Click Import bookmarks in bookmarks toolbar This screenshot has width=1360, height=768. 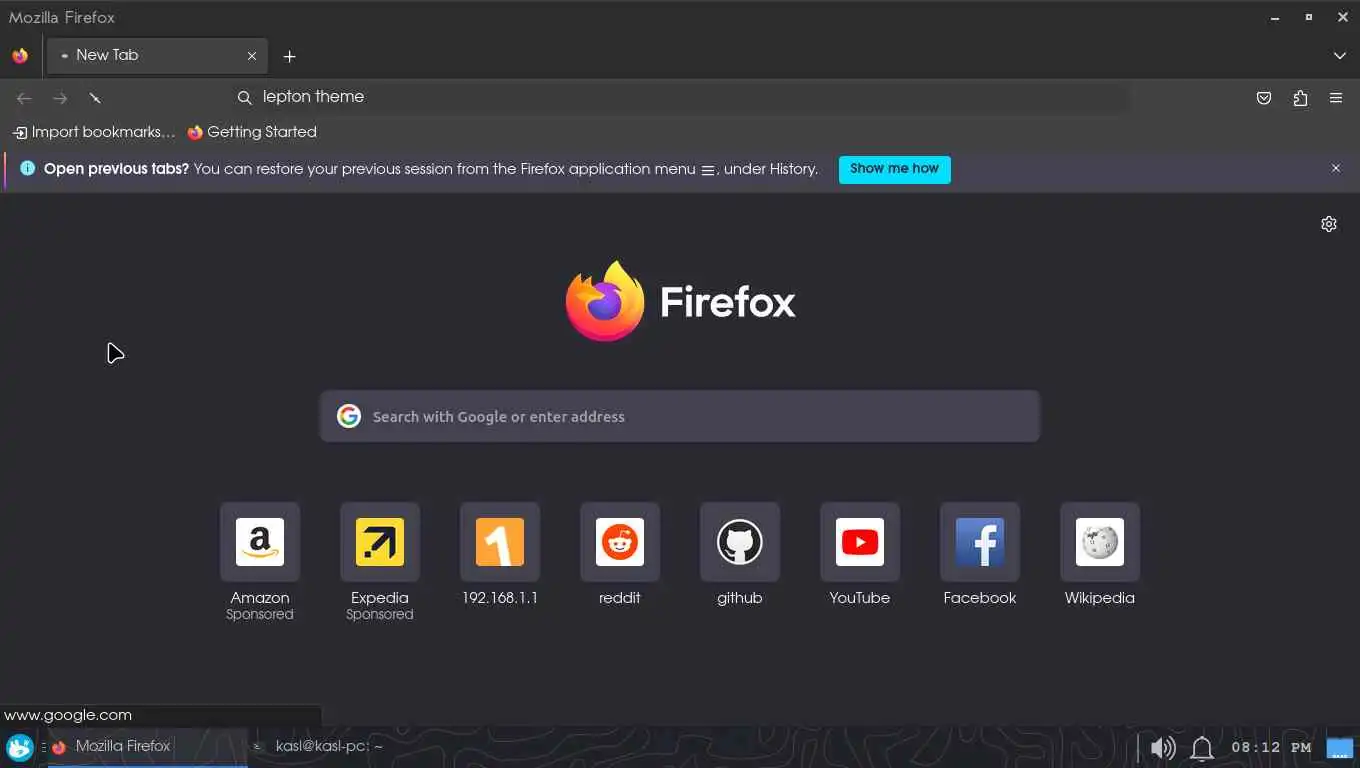click(94, 132)
